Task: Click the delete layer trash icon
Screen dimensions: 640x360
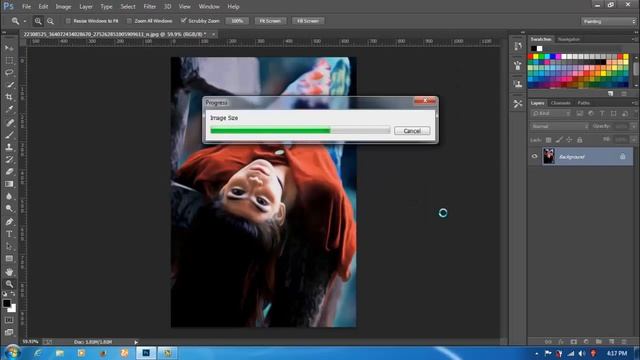Action: point(624,342)
